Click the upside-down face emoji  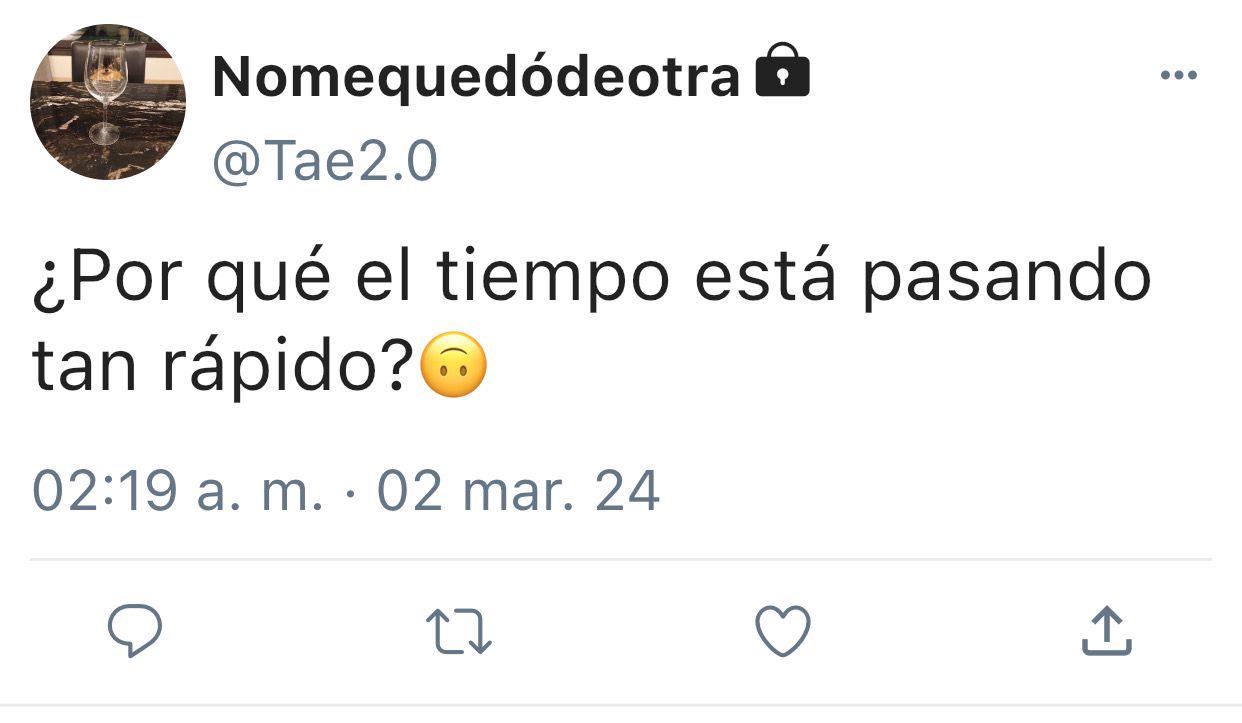click(455, 365)
